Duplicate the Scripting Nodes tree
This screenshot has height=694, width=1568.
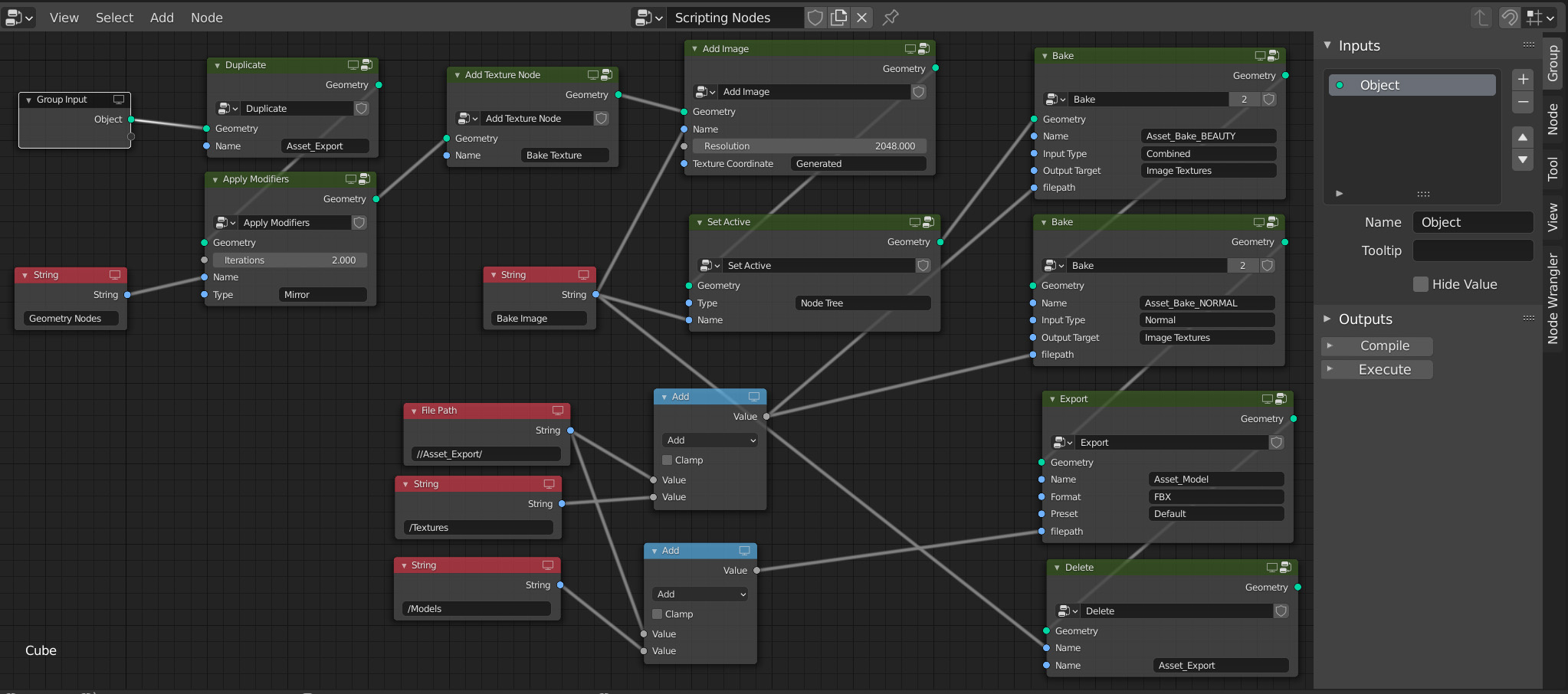coord(839,18)
